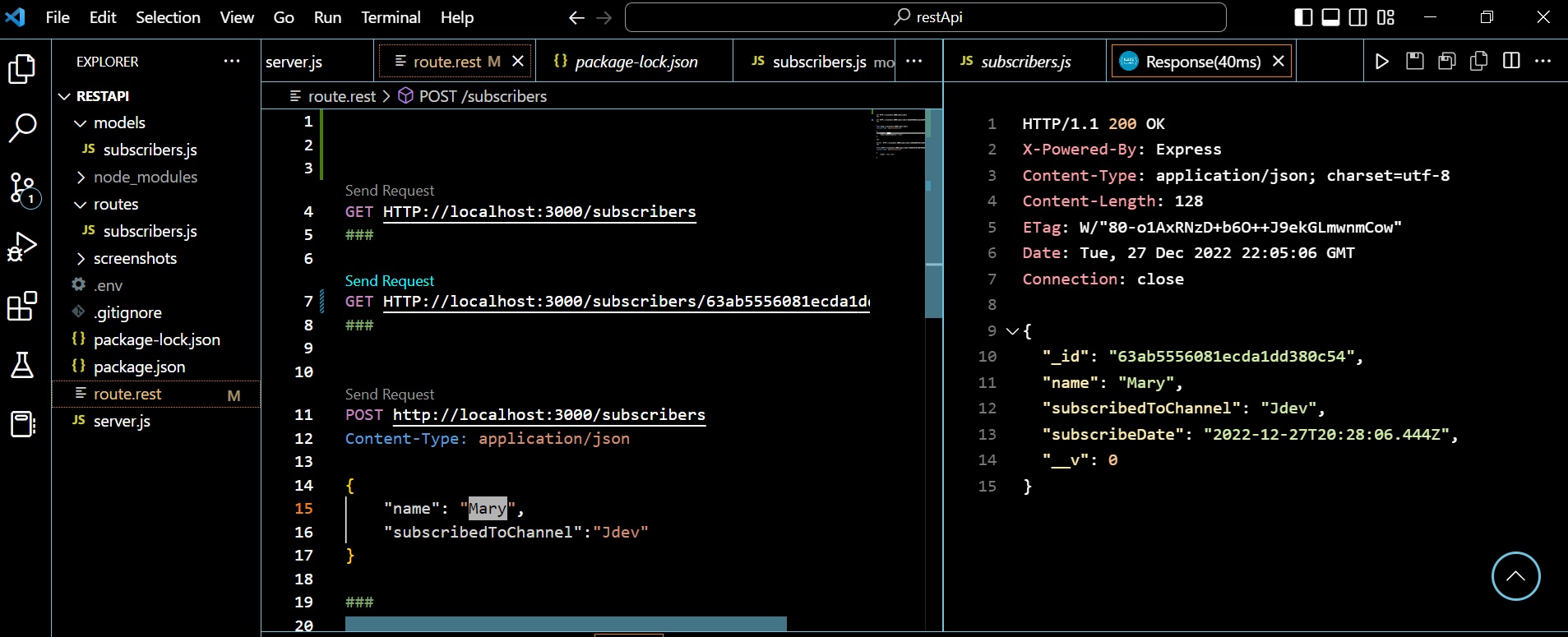This screenshot has height=637, width=1568.
Task: Click the restApi command center search box
Action: pos(926,17)
